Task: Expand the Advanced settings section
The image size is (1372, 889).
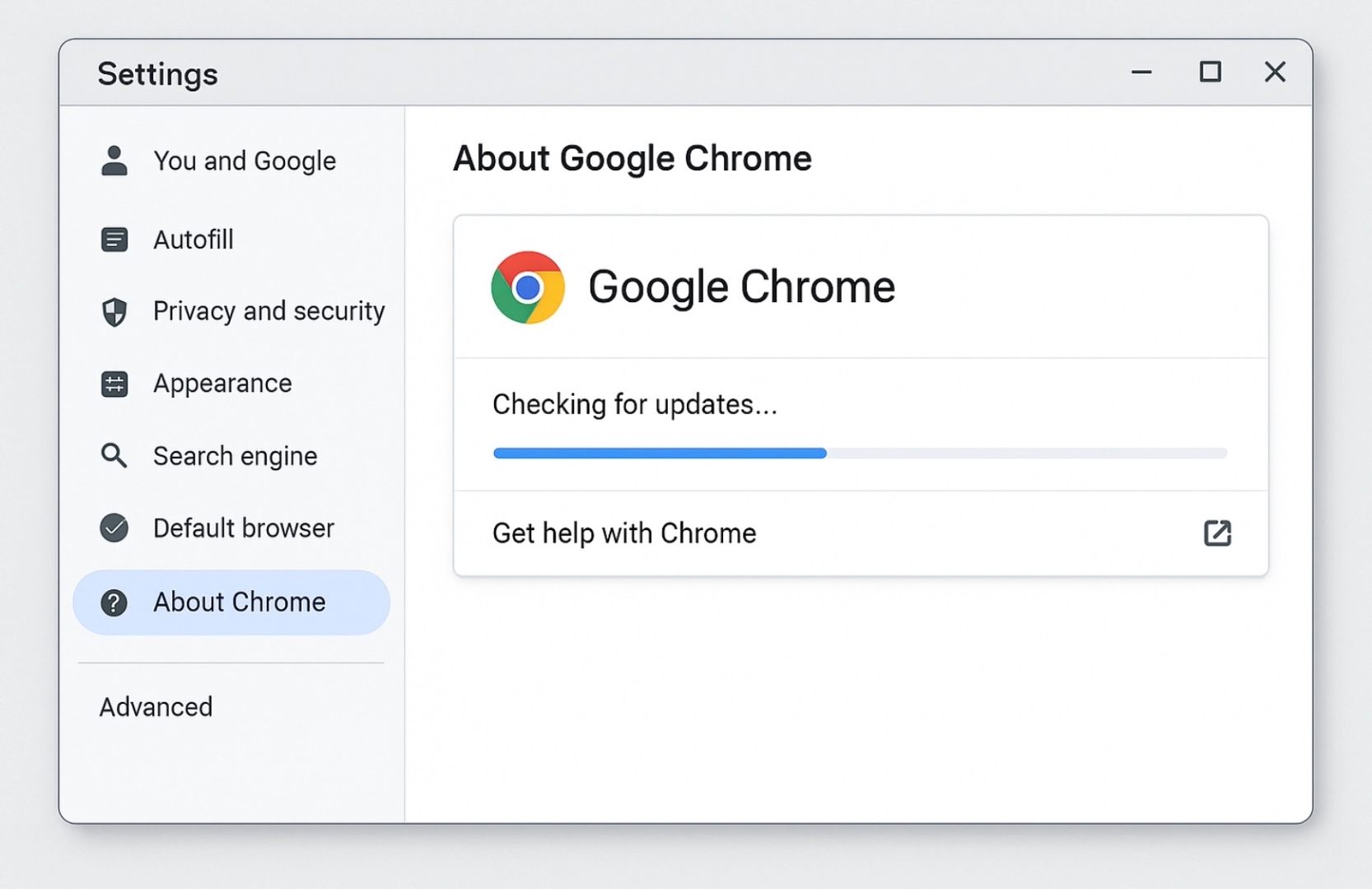Action: click(x=156, y=707)
